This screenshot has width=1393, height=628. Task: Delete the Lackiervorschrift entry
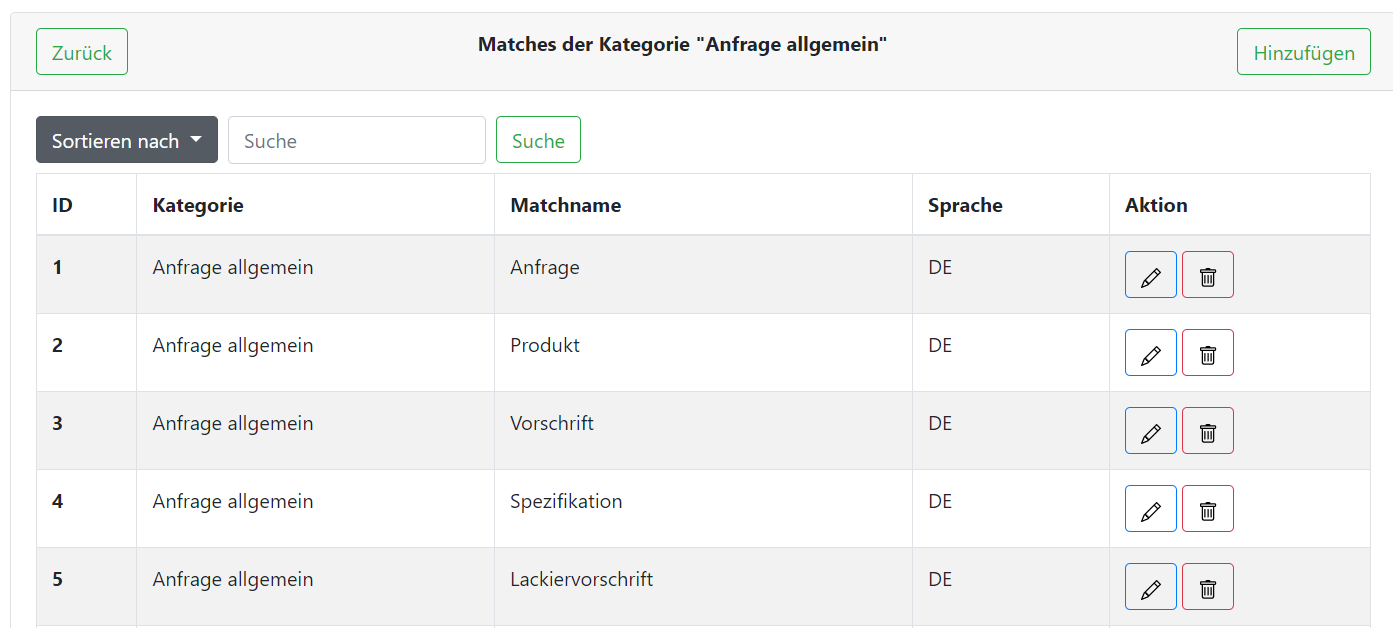click(x=1207, y=587)
